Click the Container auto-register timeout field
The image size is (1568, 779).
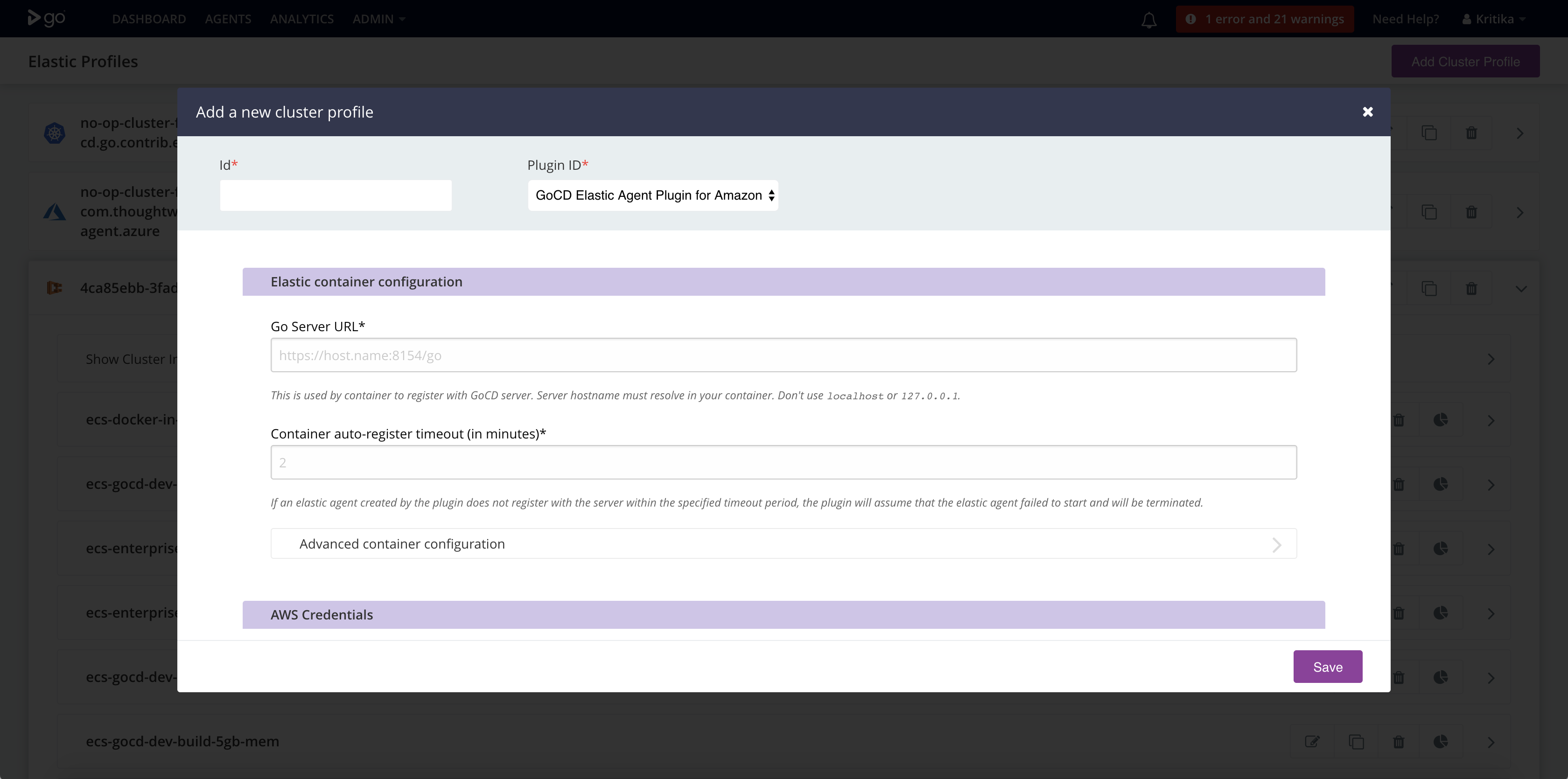point(784,462)
